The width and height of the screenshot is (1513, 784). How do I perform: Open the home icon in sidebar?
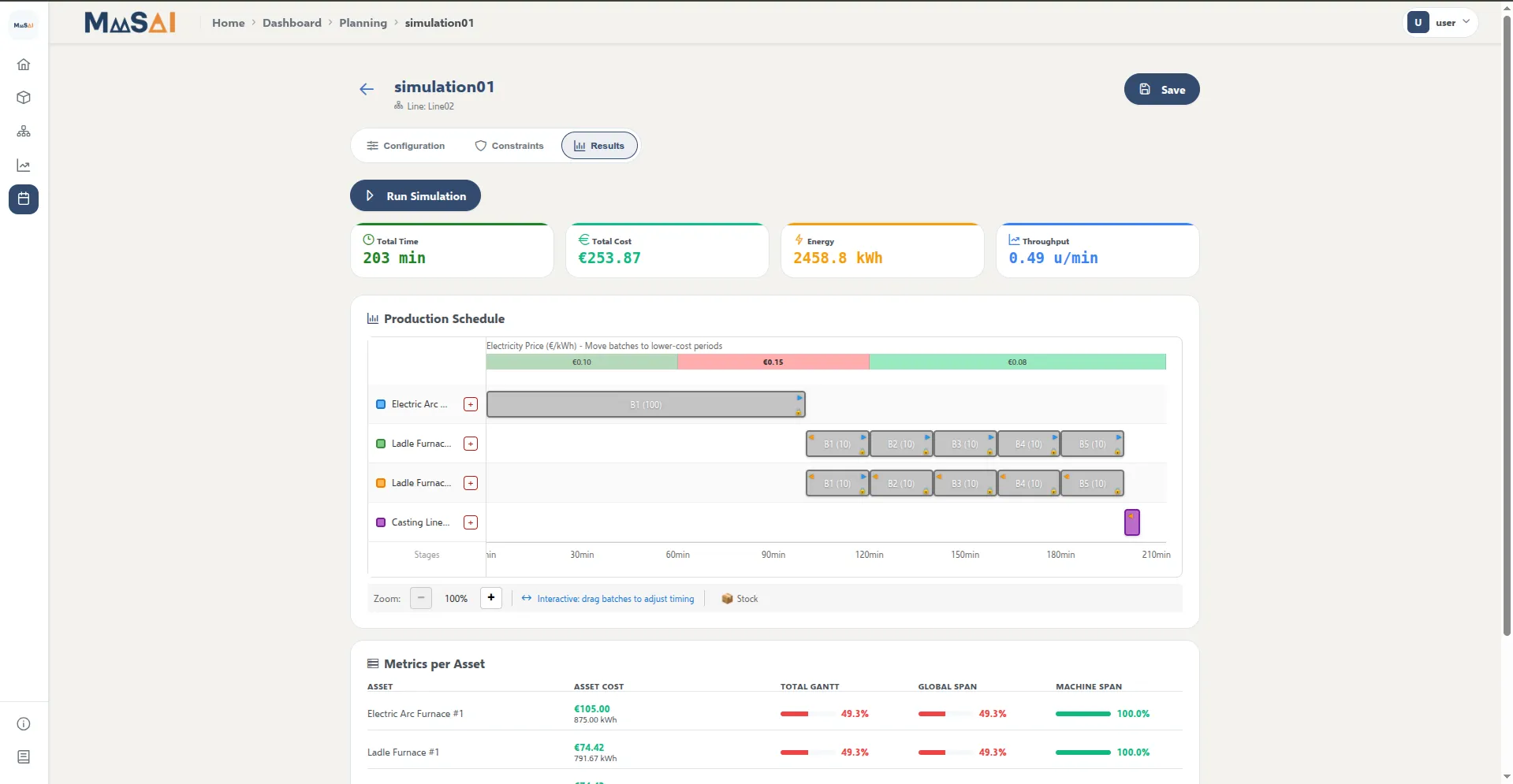pos(24,65)
